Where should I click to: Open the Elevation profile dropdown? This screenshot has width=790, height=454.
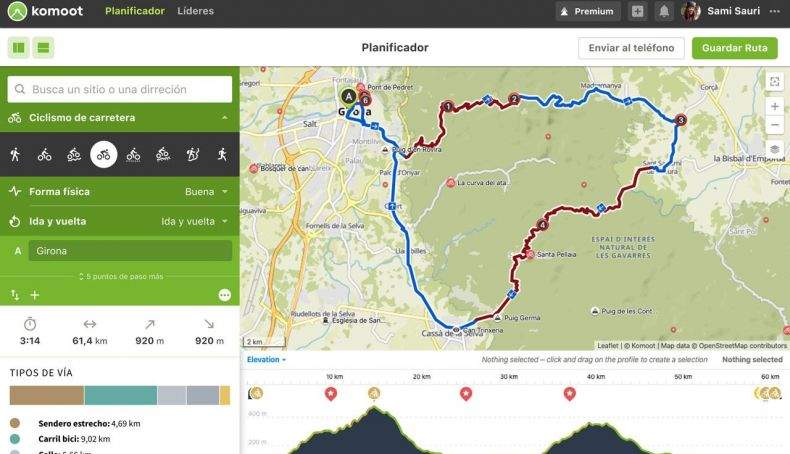pos(267,359)
